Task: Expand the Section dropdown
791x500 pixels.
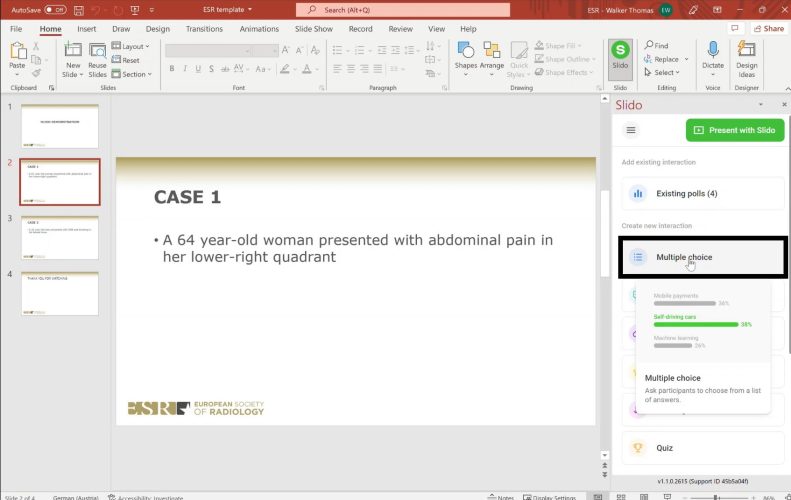Action: tap(136, 74)
